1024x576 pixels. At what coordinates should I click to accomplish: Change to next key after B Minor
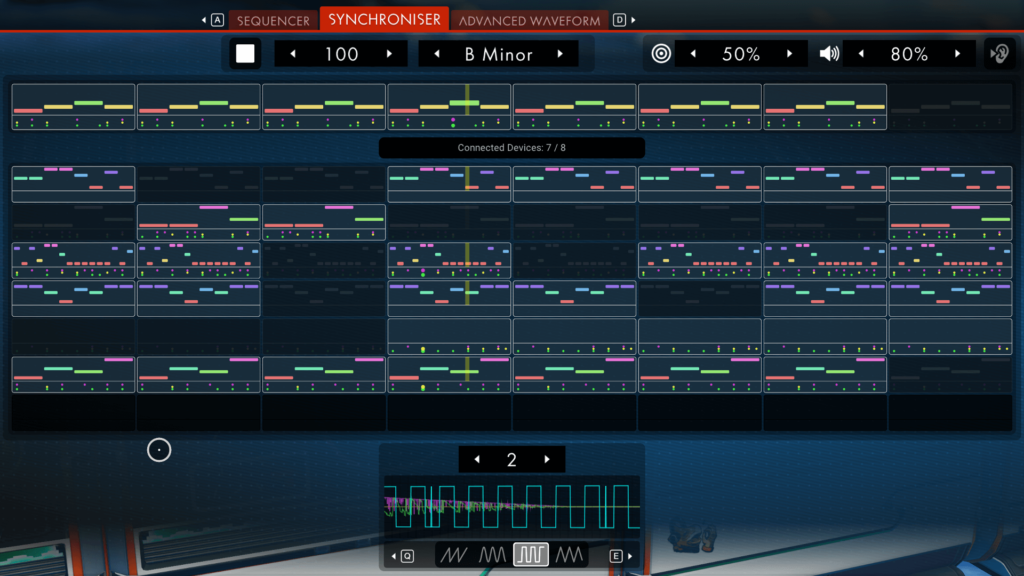(x=560, y=54)
